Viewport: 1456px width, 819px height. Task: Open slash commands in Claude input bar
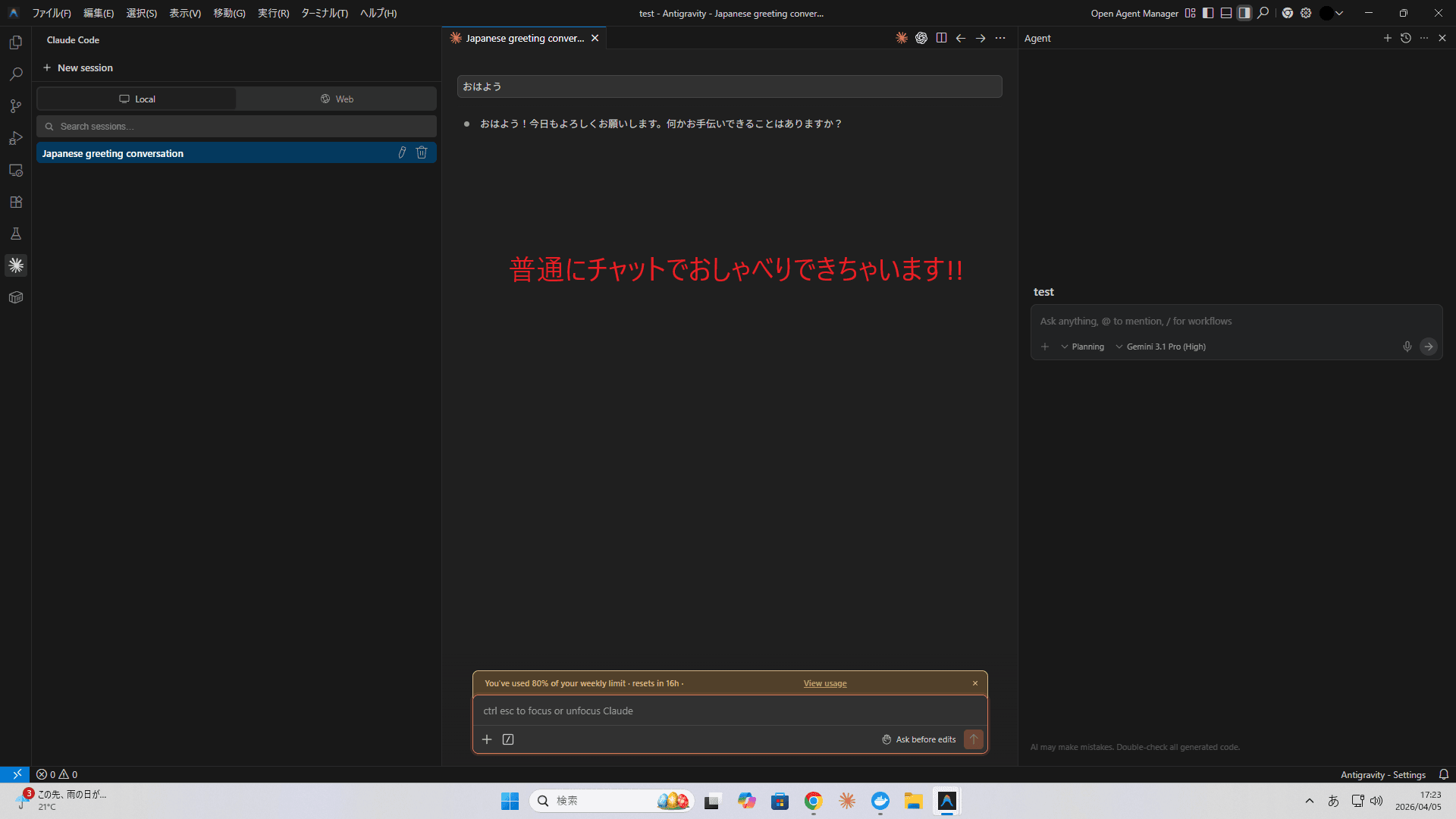click(507, 739)
